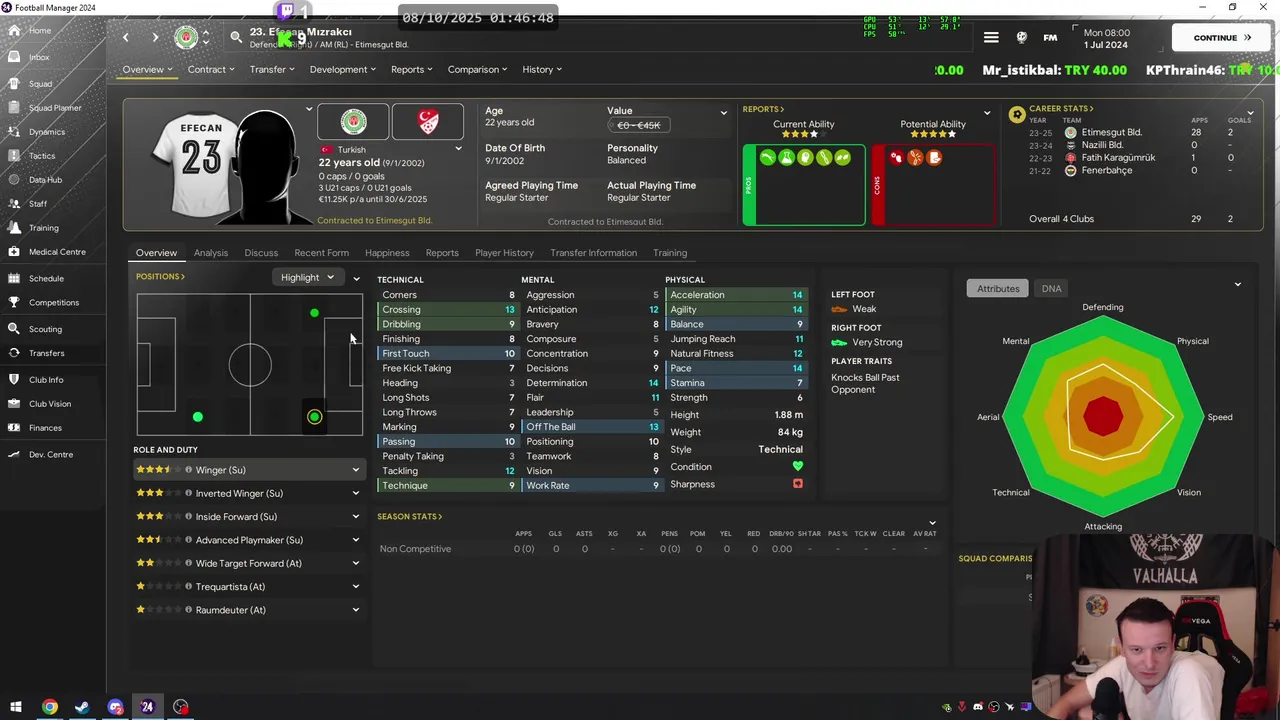Open Tactics screen from sidebar
Viewport: 1280px width, 720px height.
[x=42, y=156]
